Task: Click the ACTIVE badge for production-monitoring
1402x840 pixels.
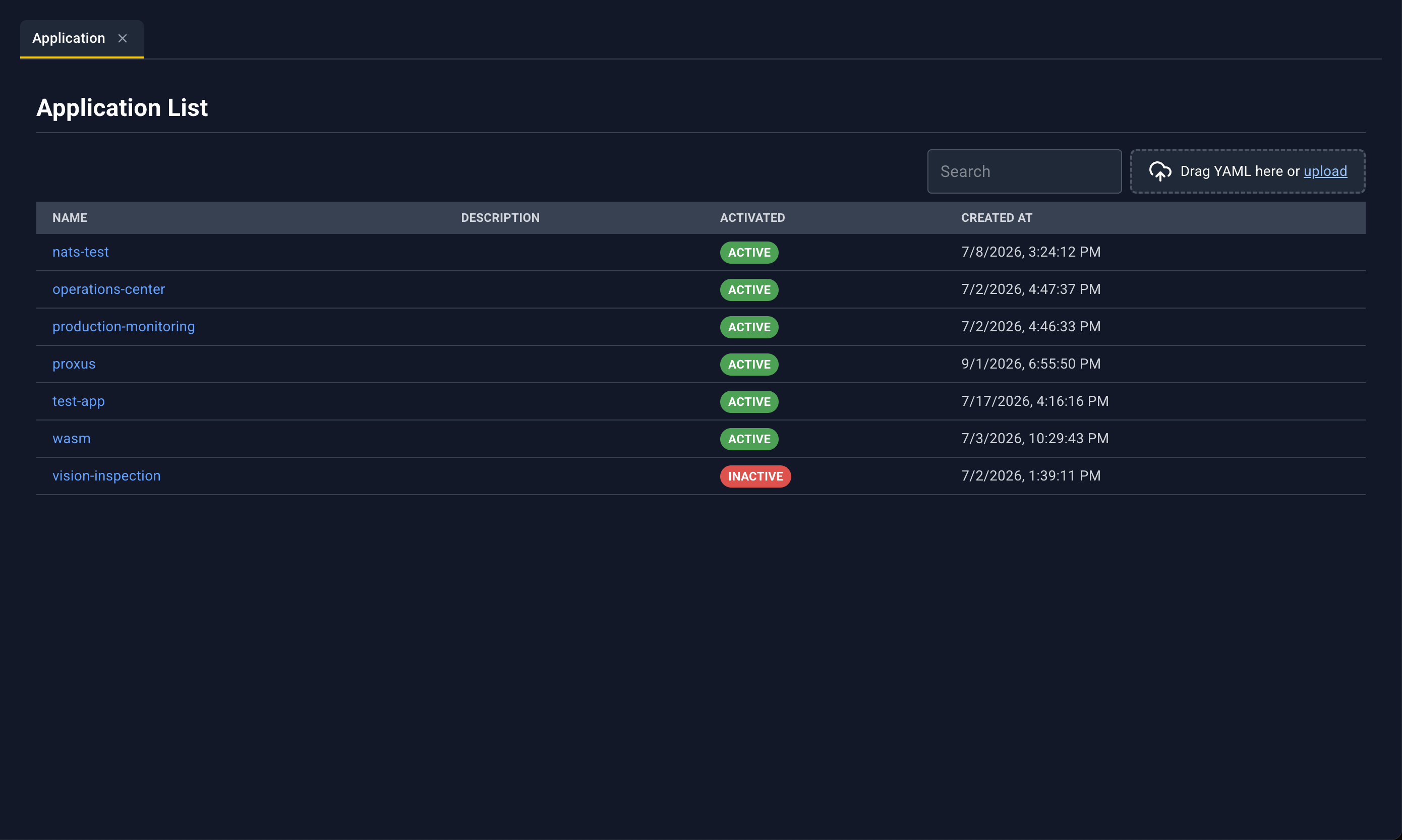Action: 749,327
